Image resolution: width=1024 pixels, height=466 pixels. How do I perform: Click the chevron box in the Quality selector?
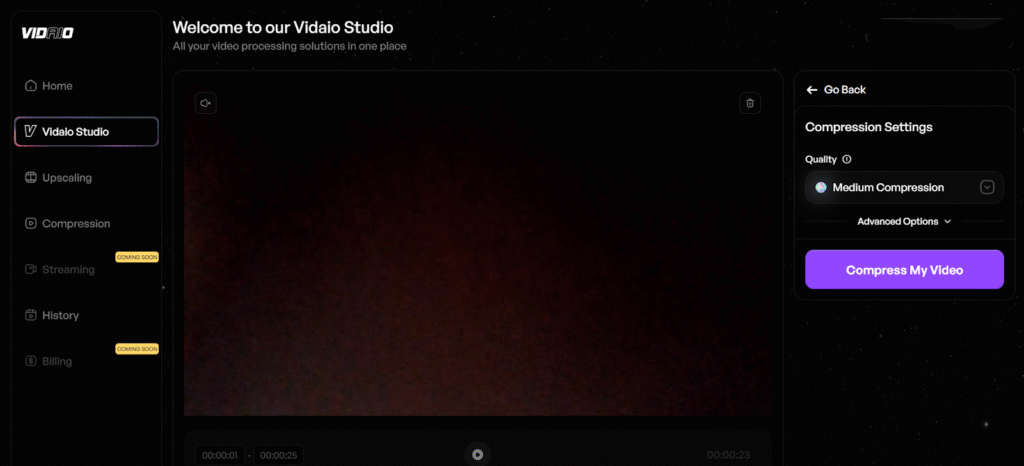tap(987, 187)
